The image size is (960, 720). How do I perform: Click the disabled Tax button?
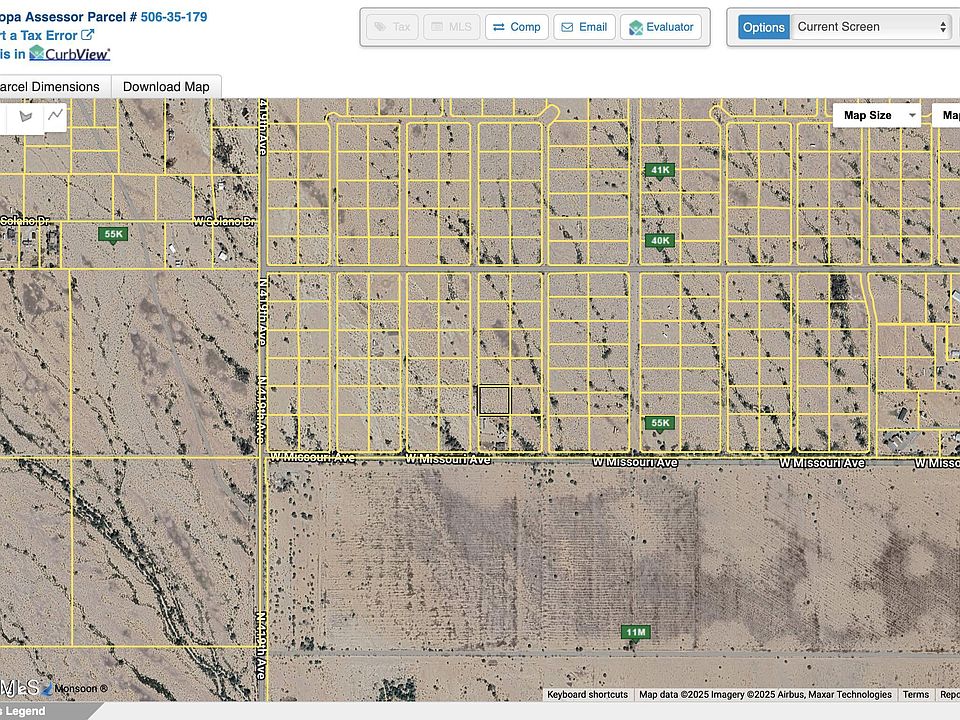pos(392,27)
